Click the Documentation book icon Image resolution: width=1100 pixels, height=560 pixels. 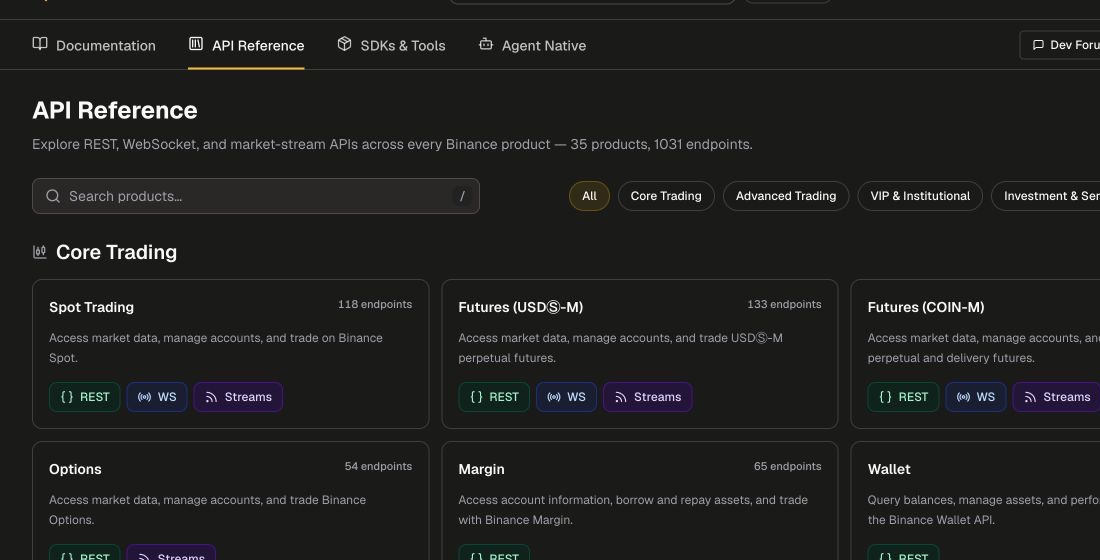(40, 44)
